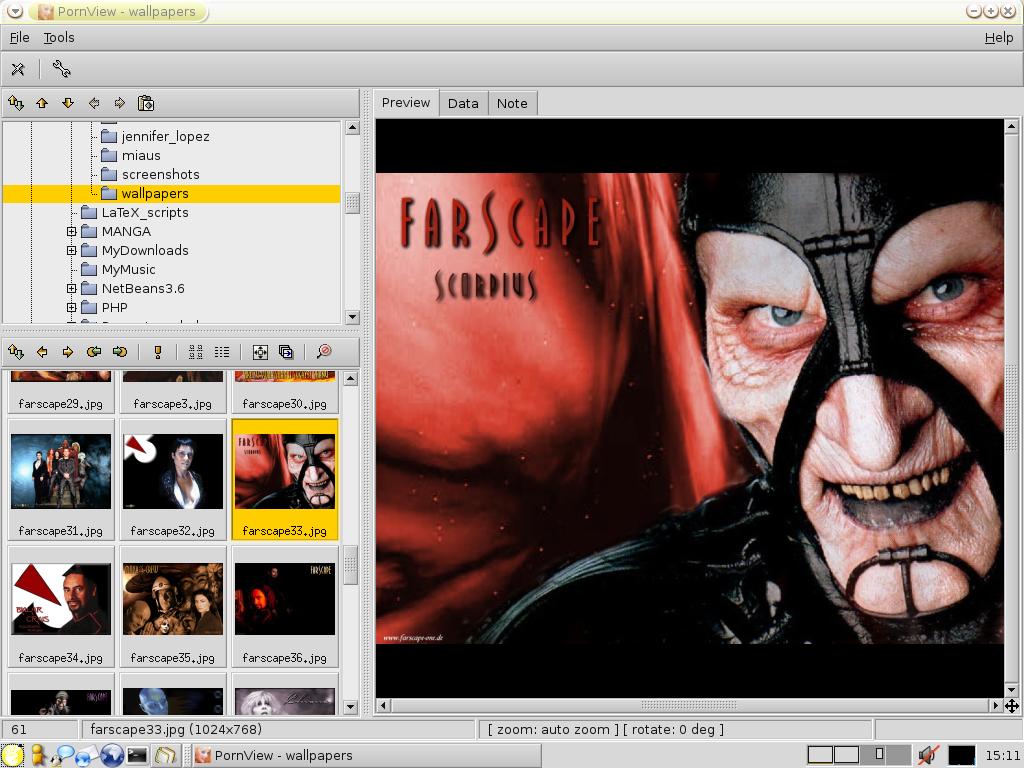Launch the globe web browser icon
This screenshot has width=1024, height=768.
point(112,756)
